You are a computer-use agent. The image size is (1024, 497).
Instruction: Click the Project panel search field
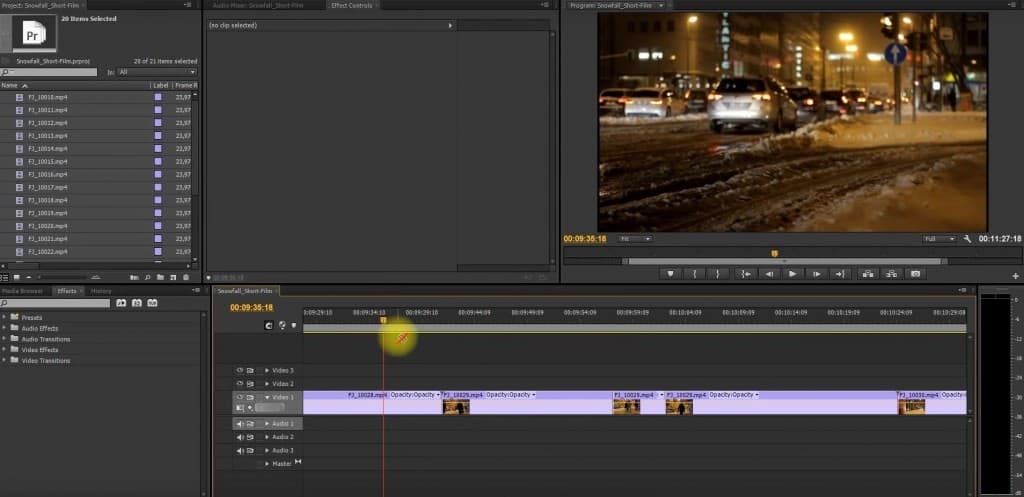(49, 72)
